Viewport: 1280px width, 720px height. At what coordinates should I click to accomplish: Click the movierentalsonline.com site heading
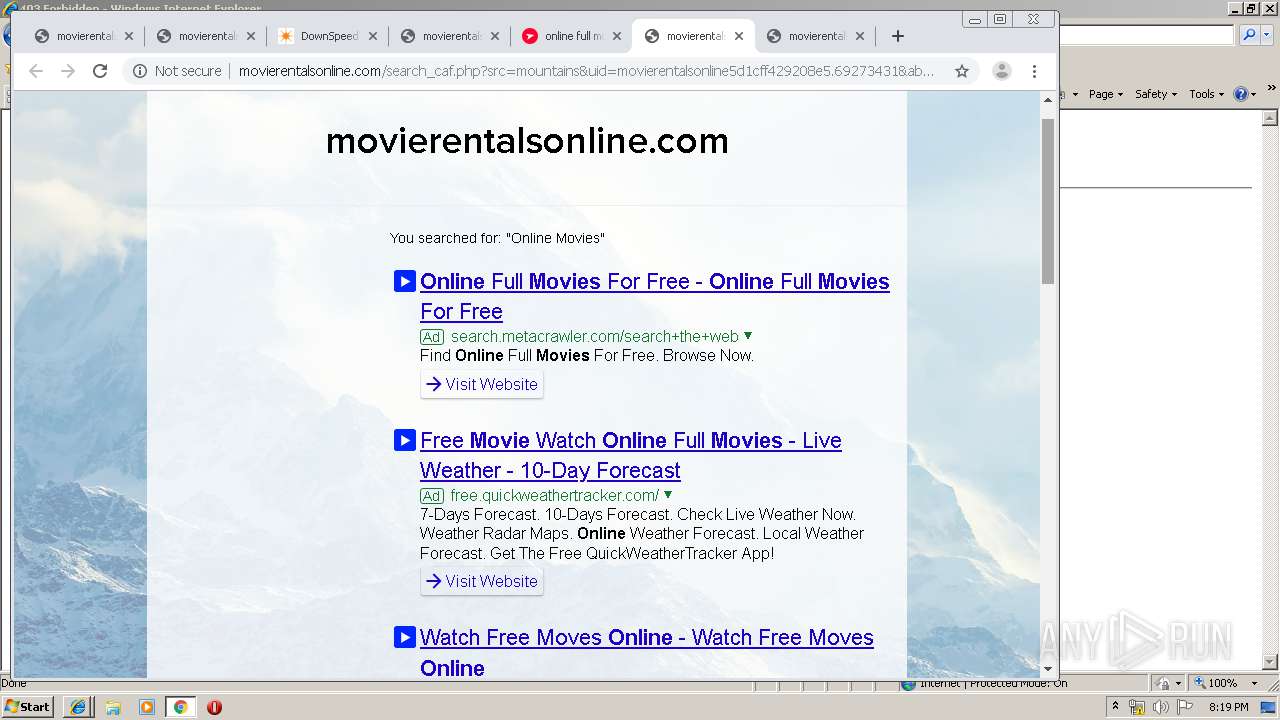point(527,141)
